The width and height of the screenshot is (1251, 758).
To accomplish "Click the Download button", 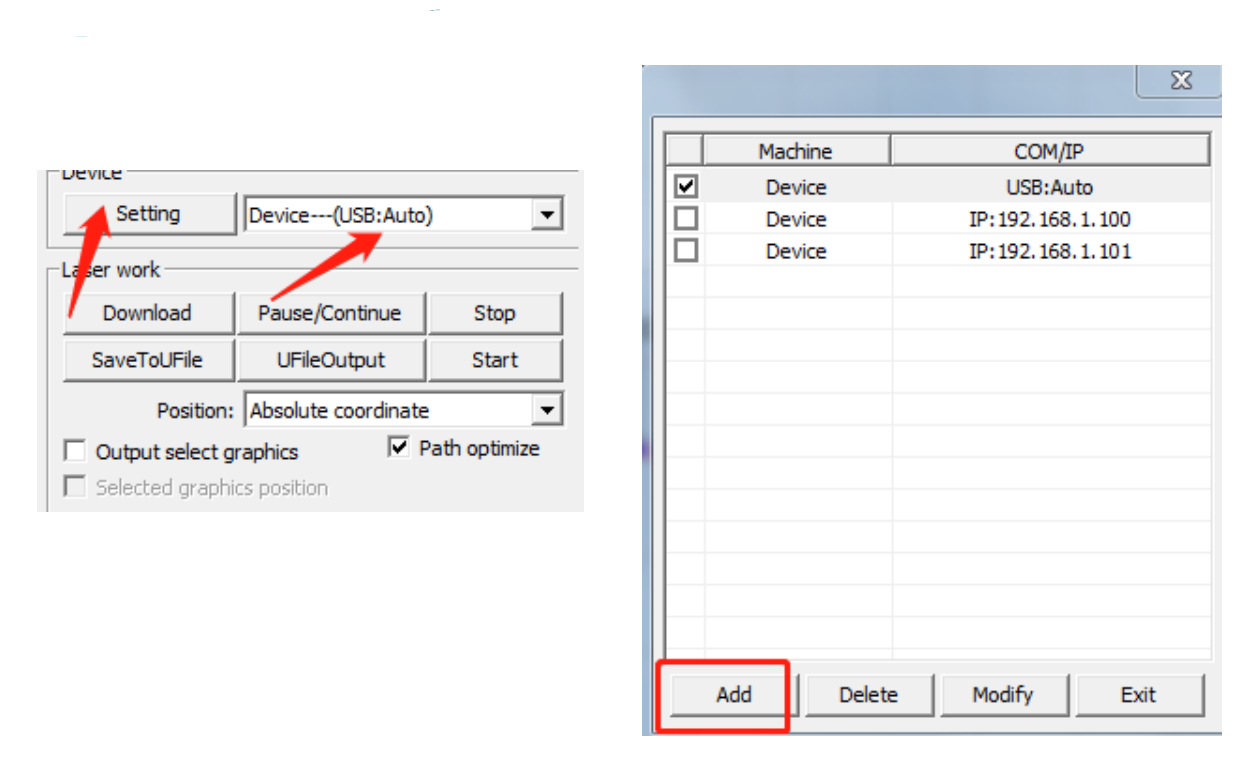I will point(147,313).
